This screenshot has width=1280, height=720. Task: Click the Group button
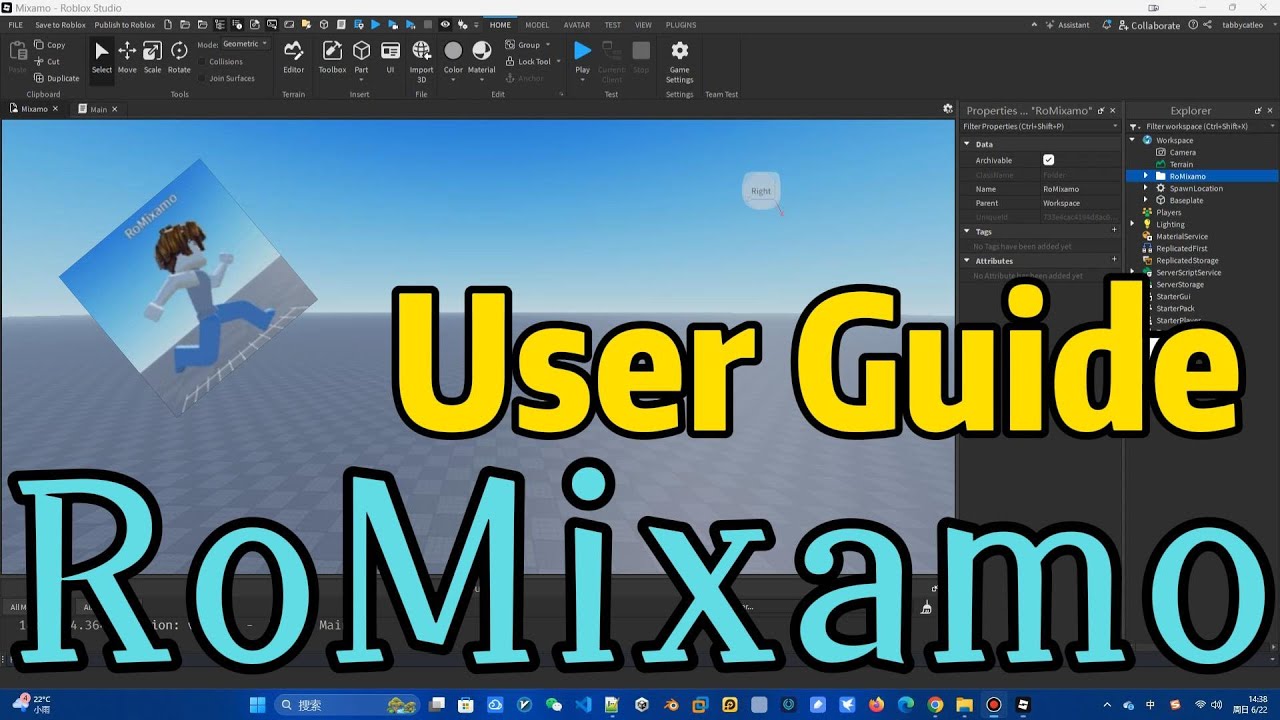click(x=523, y=45)
